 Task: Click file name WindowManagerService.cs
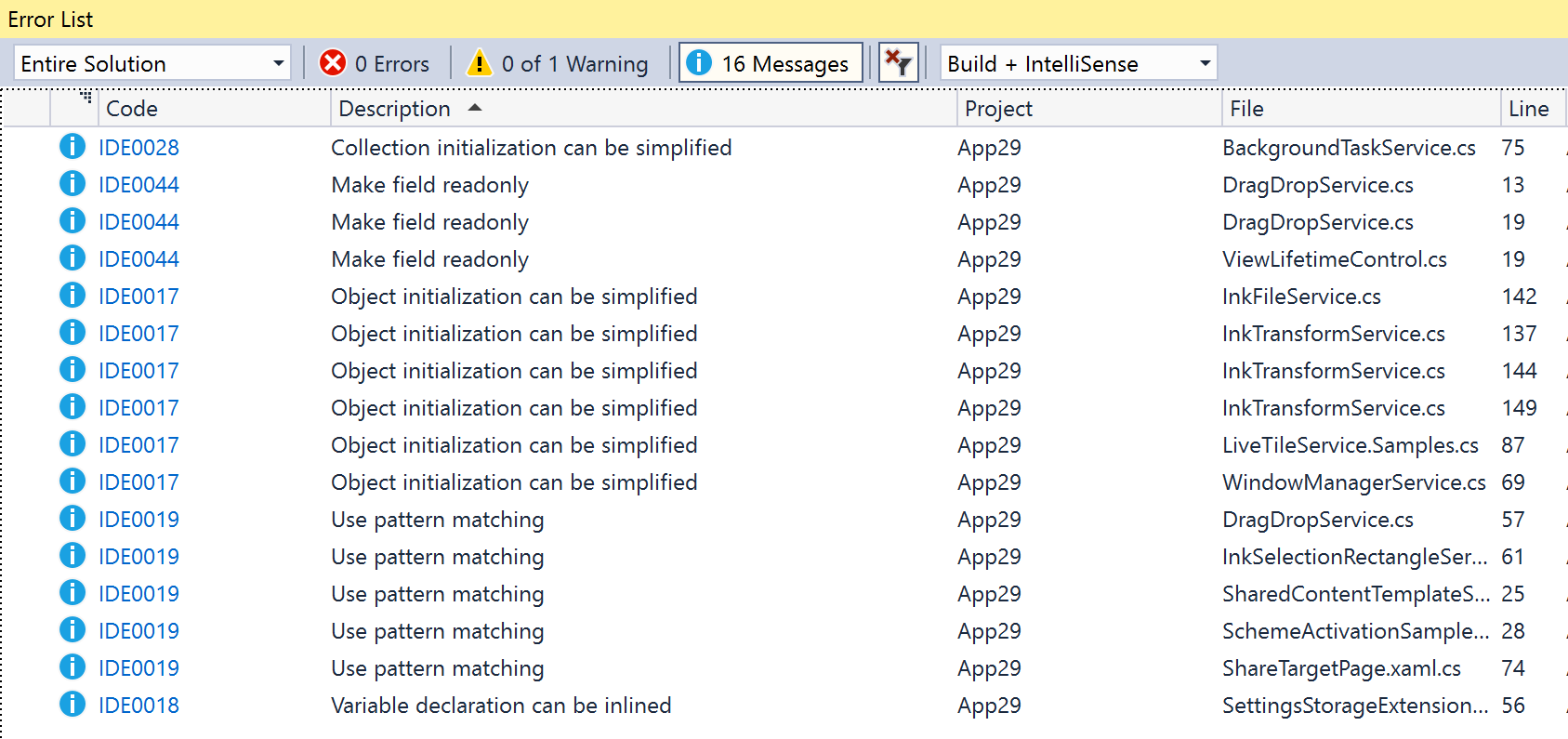click(x=1354, y=482)
